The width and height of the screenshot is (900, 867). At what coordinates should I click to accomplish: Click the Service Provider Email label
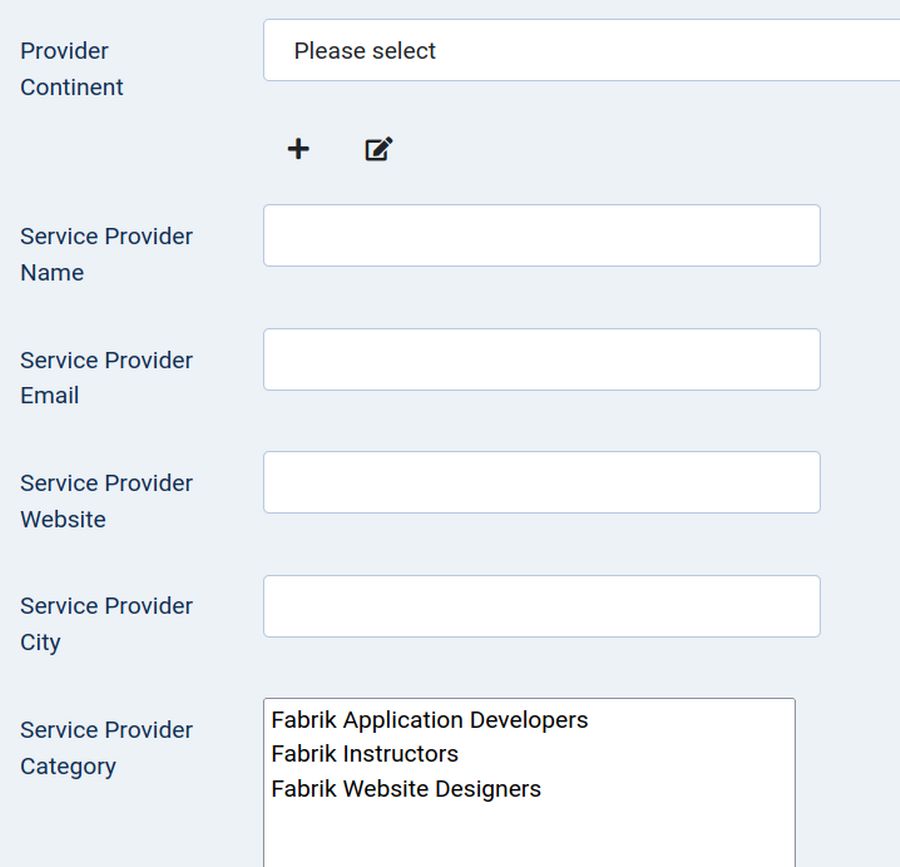coord(106,377)
